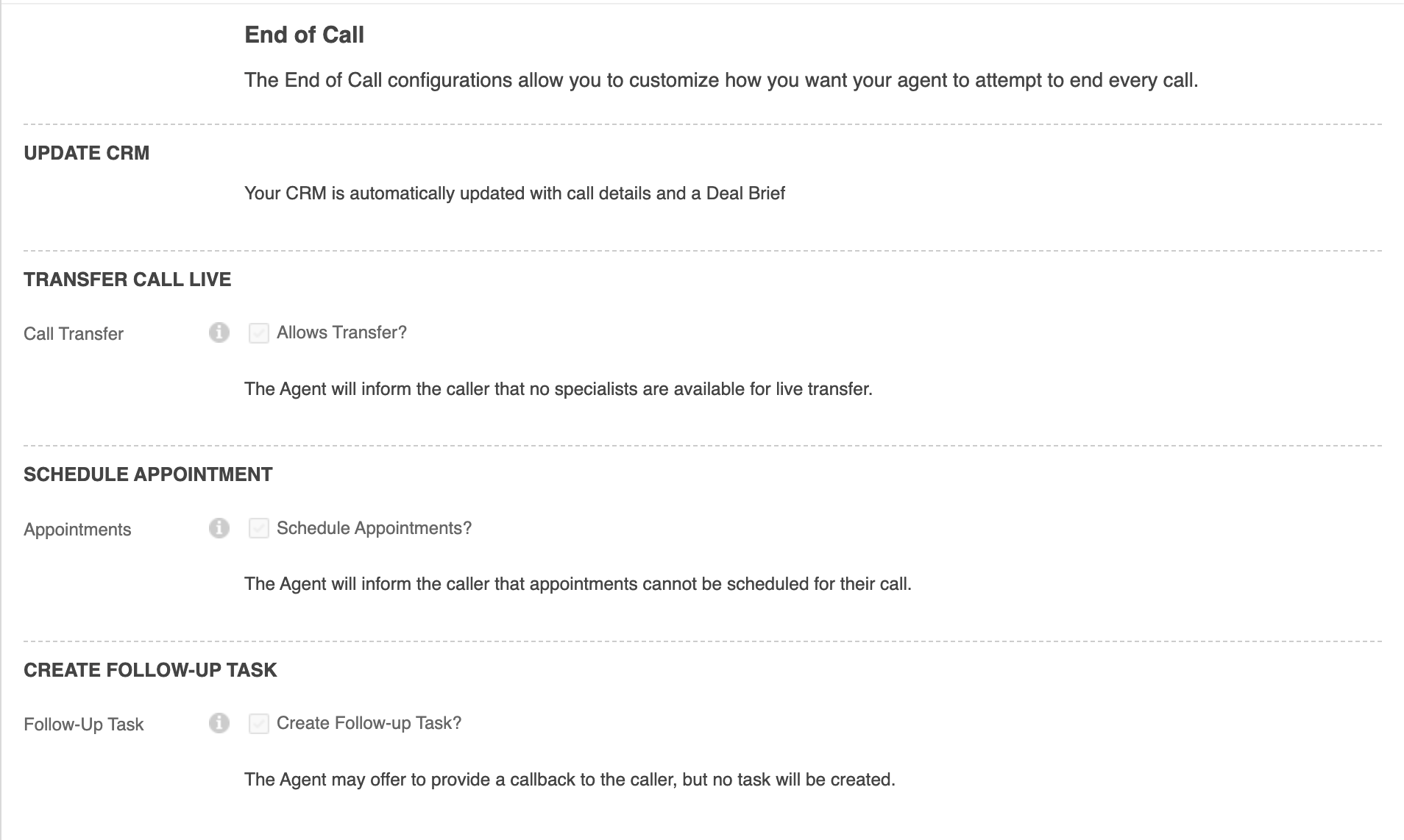This screenshot has height=840, width=1404.
Task: Click the End of Call page title
Action: pos(304,35)
